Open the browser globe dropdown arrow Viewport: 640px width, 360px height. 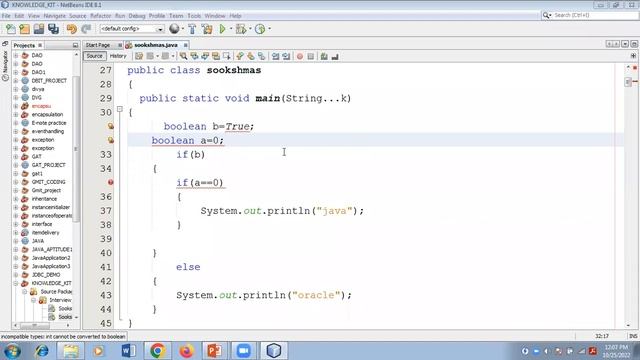coord(182,29)
